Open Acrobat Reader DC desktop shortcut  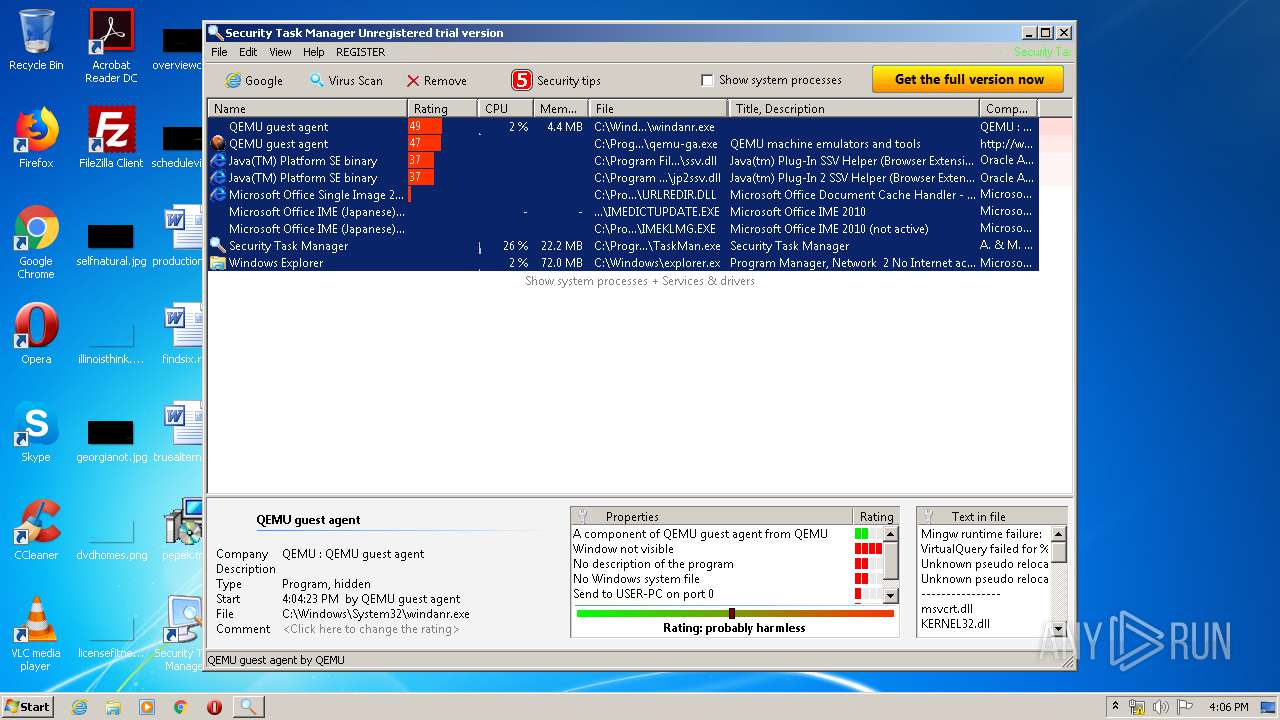pos(111,46)
